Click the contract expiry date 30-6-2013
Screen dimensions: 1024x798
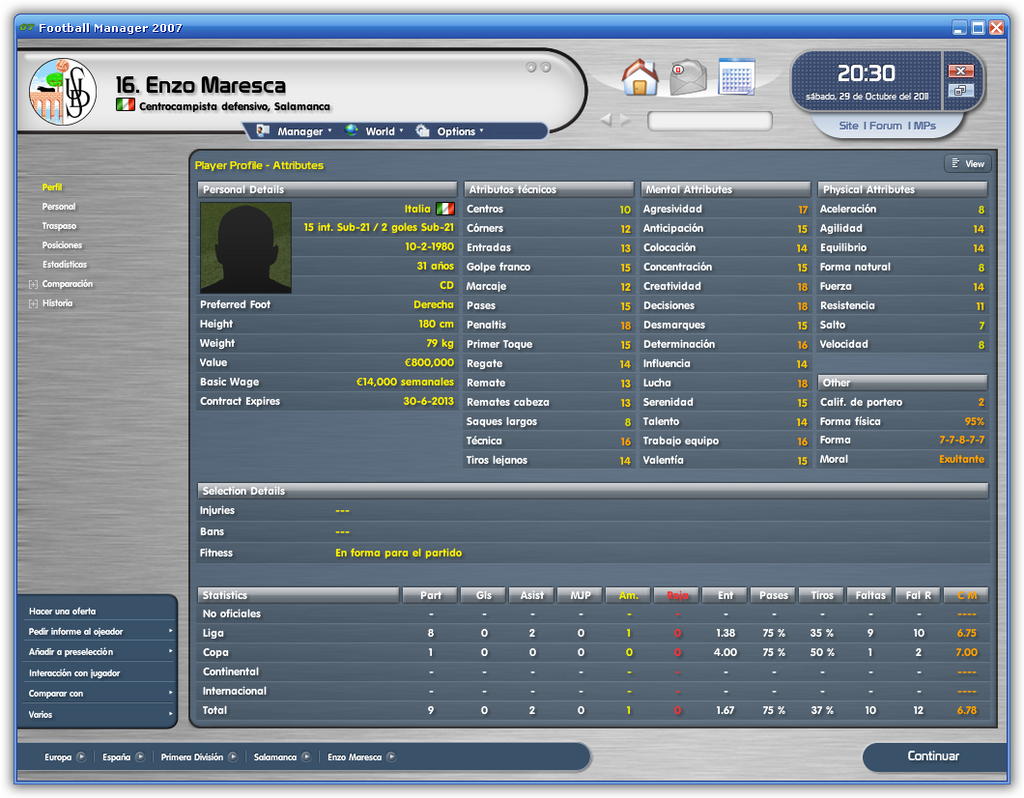pos(428,401)
